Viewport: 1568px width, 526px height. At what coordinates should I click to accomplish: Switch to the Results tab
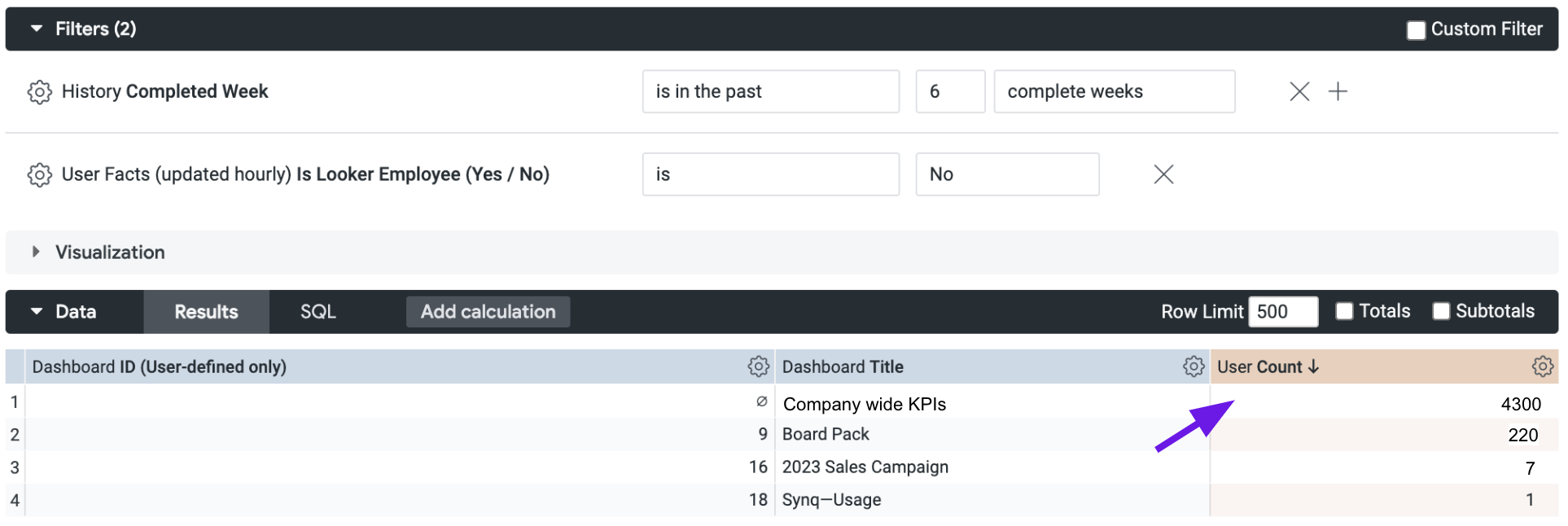[x=206, y=312]
